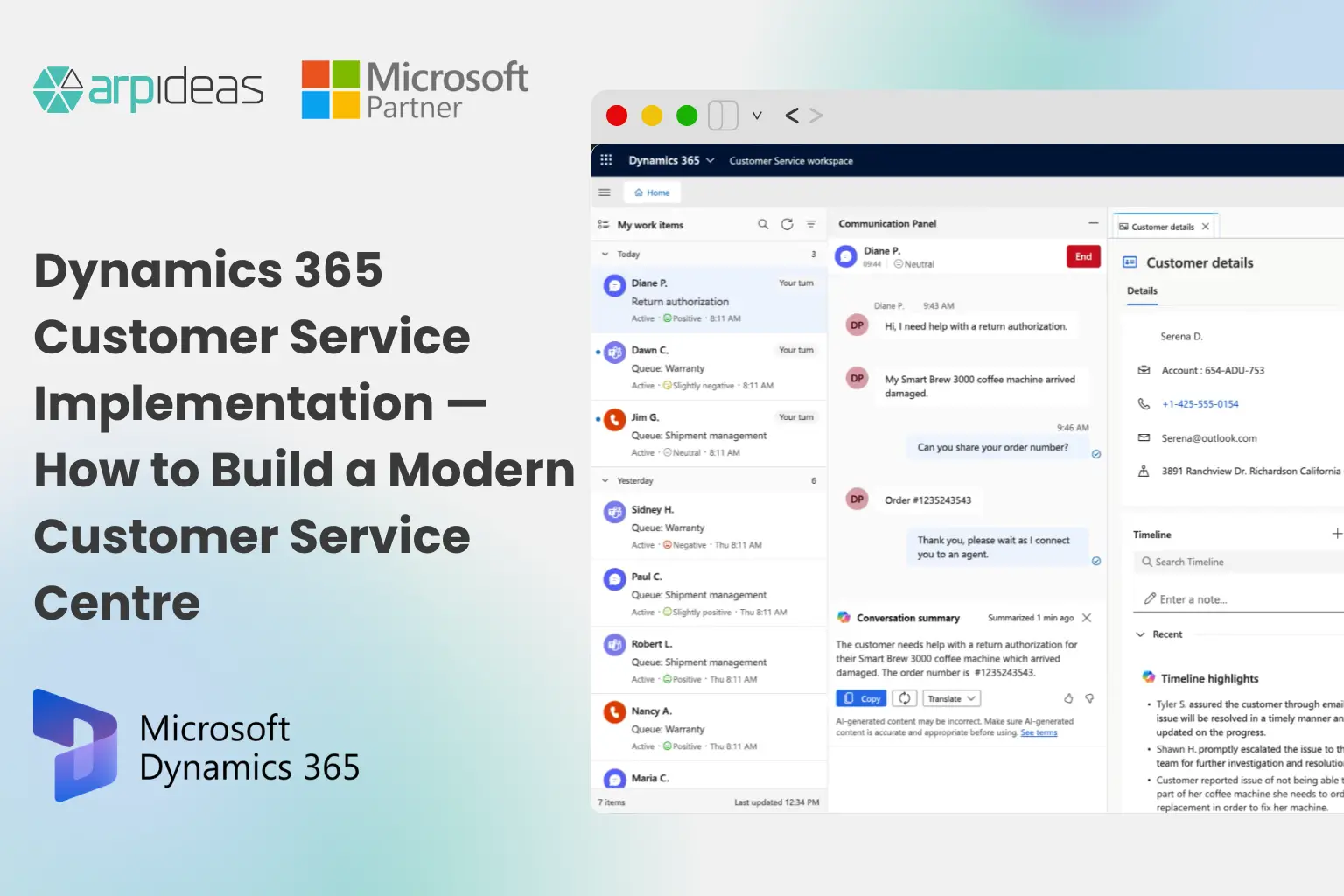The image size is (1344, 896).
Task: Select Paul C. Shipment management work item
Action: point(710,594)
